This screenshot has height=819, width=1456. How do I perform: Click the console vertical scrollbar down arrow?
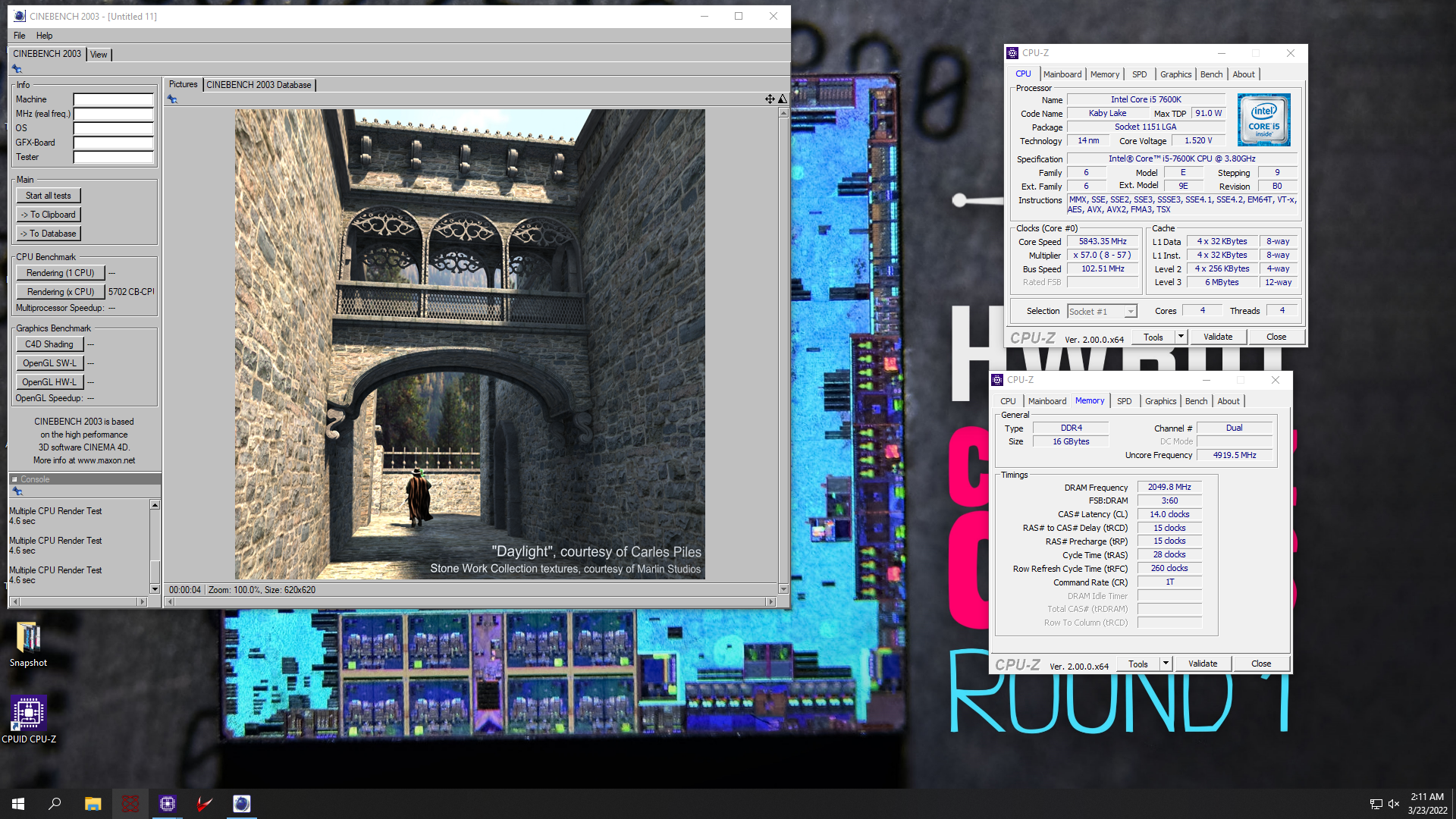click(155, 588)
